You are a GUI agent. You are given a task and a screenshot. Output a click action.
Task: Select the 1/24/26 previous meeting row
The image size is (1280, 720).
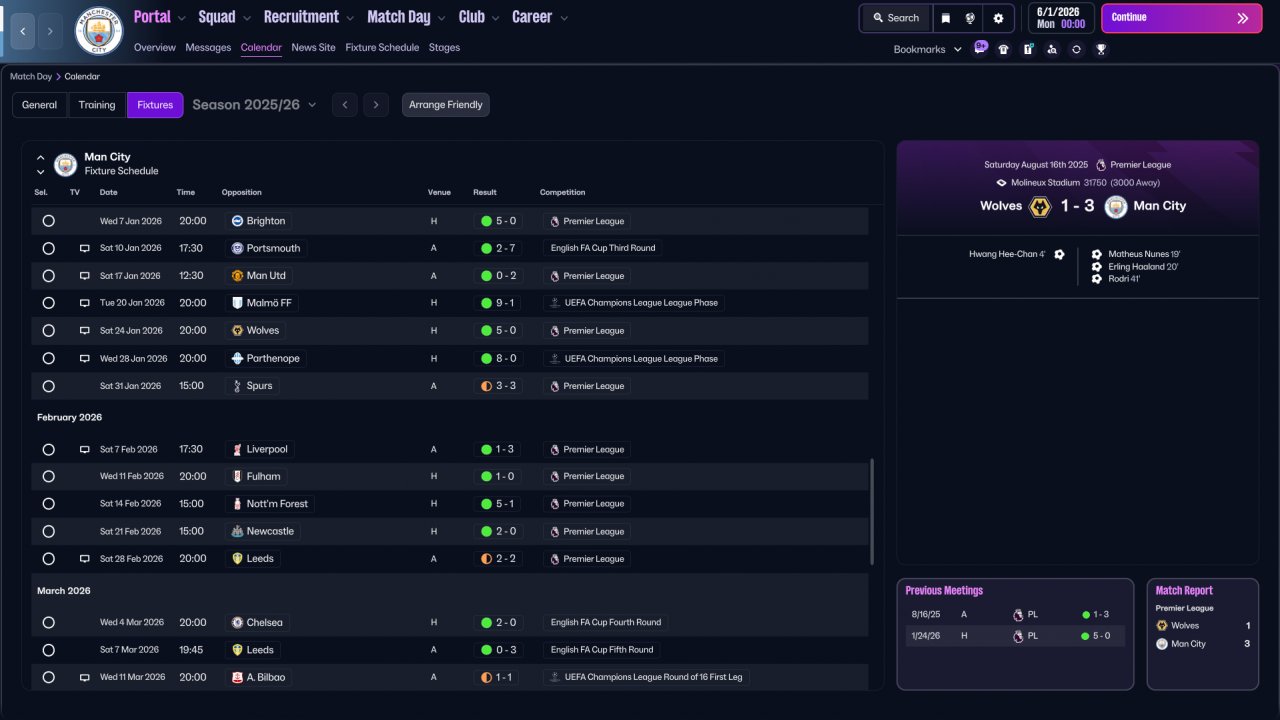click(1015, 636)
